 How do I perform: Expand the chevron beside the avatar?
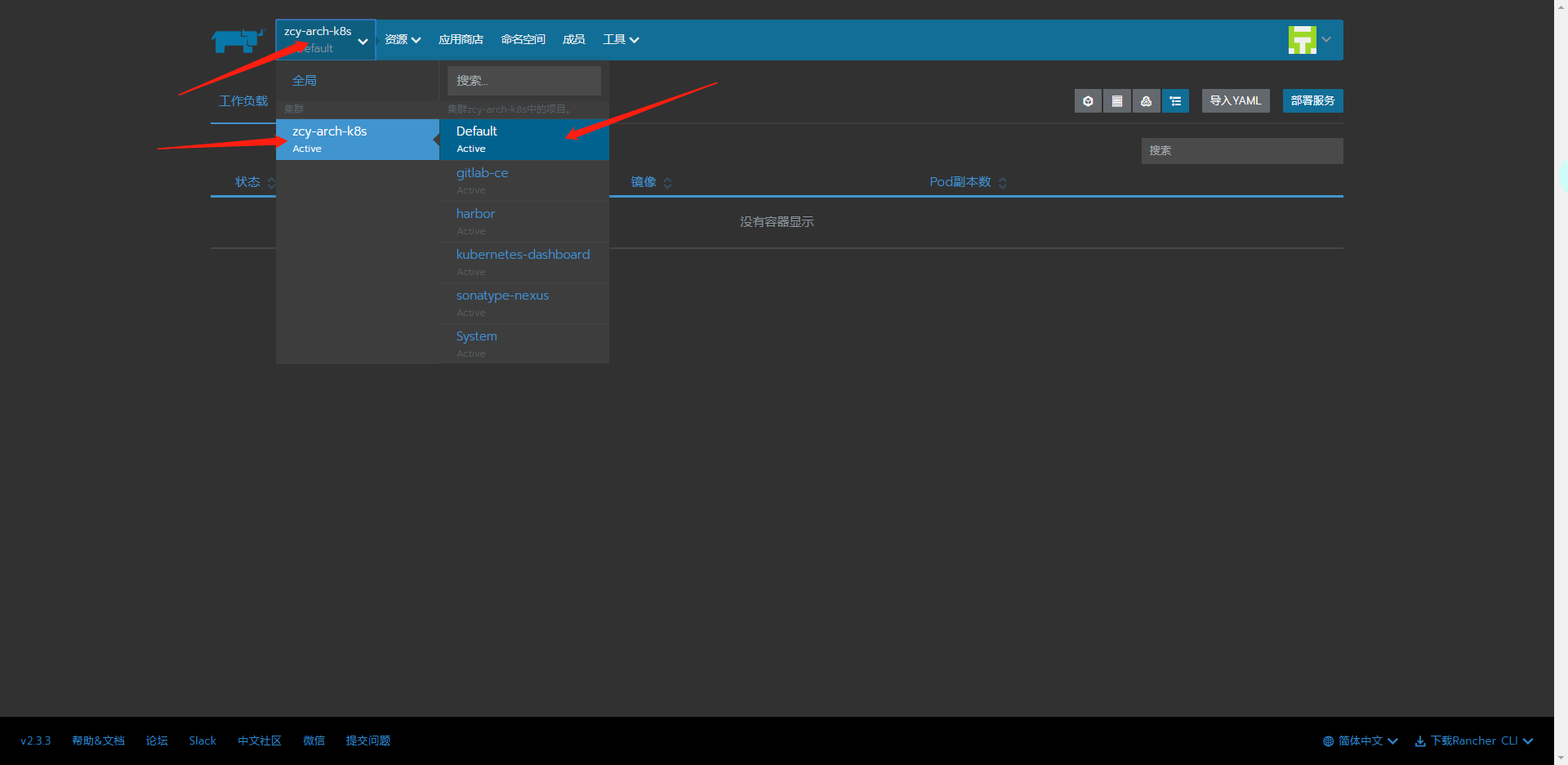[x=1326, y=39]
